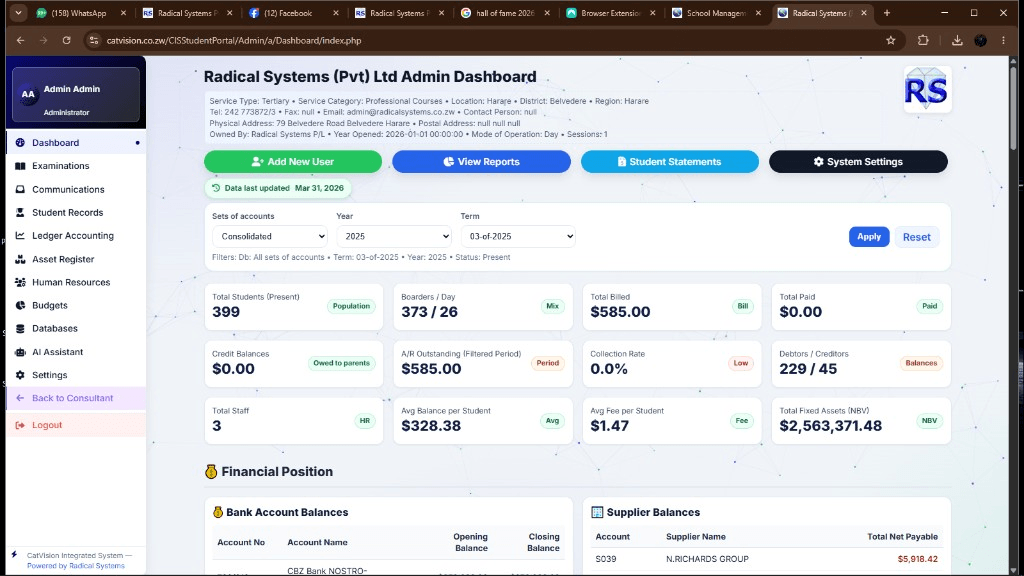Open the browser three-dot menu
The image size is (1024, 576).
click(1004, 40)
